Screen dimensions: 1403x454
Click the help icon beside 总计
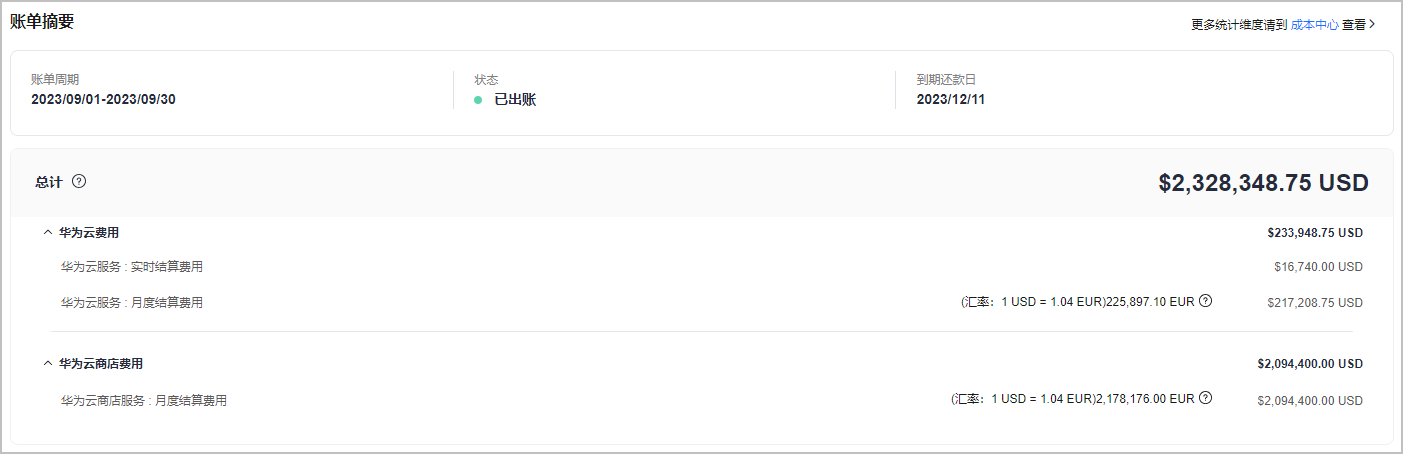79,182
